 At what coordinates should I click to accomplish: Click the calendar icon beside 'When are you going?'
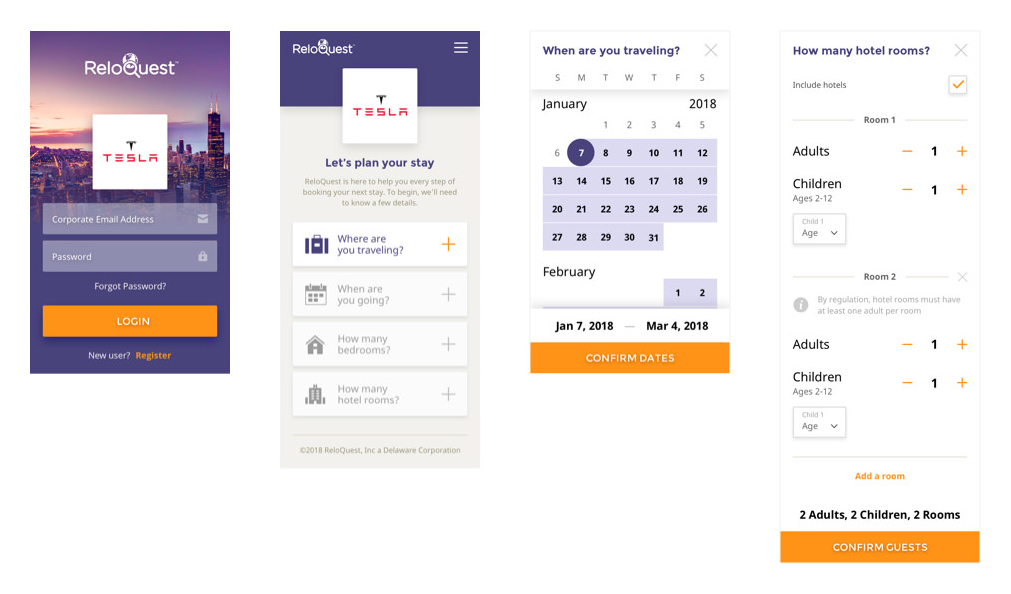click(316, 294)
